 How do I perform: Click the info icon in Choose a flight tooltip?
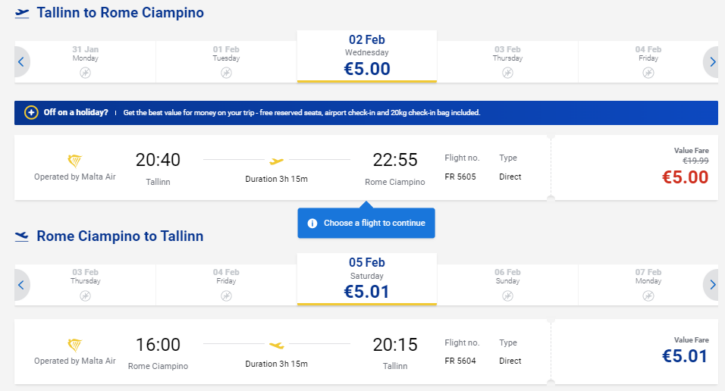point(313,223)
